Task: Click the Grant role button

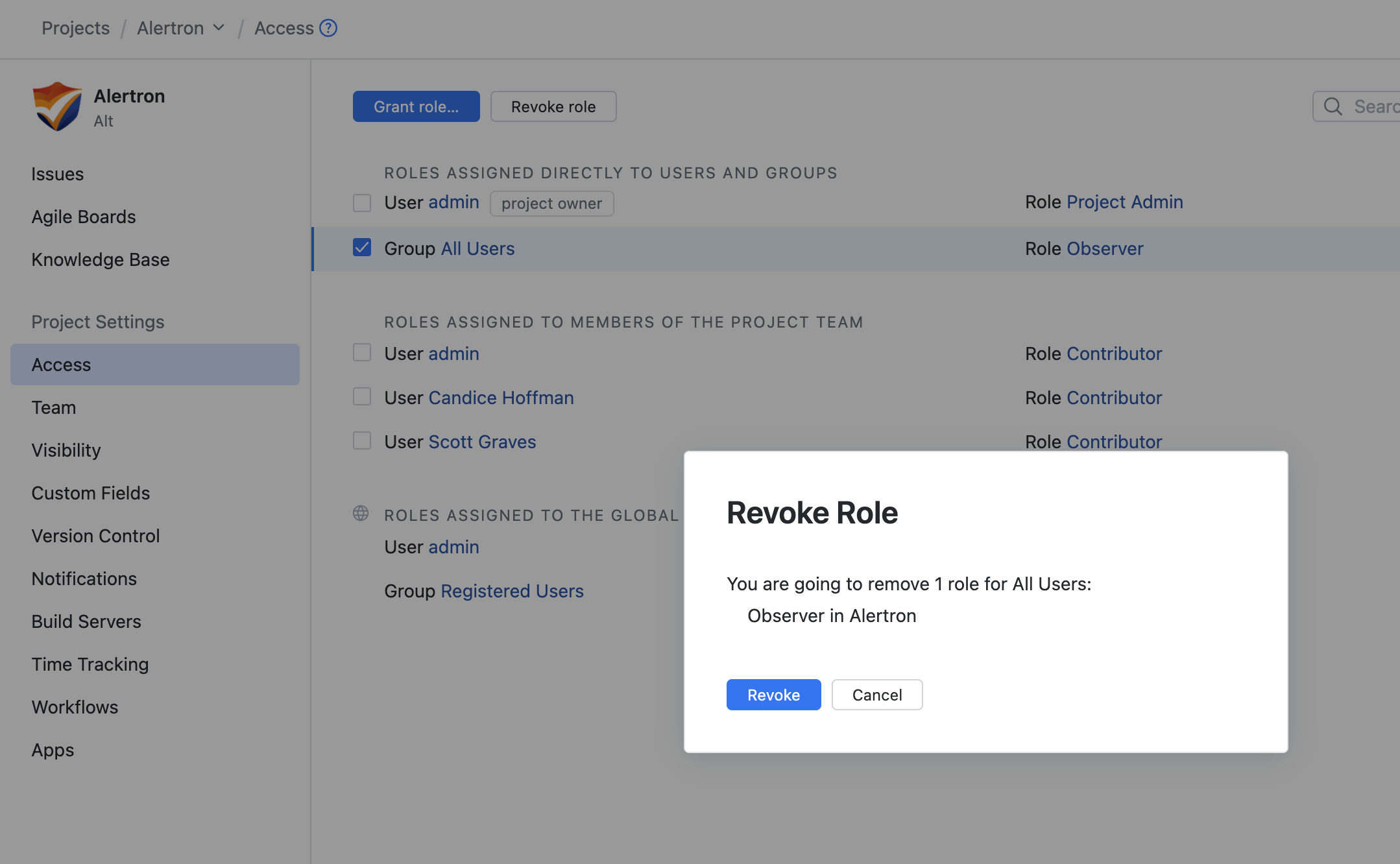Action: coord(416,106)
